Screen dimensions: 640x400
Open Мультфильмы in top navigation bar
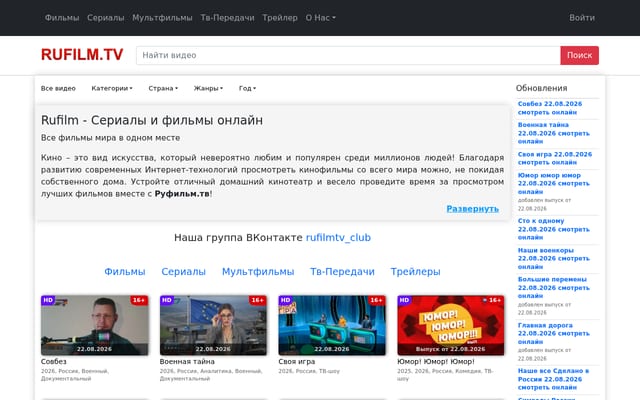pos(162,18)
